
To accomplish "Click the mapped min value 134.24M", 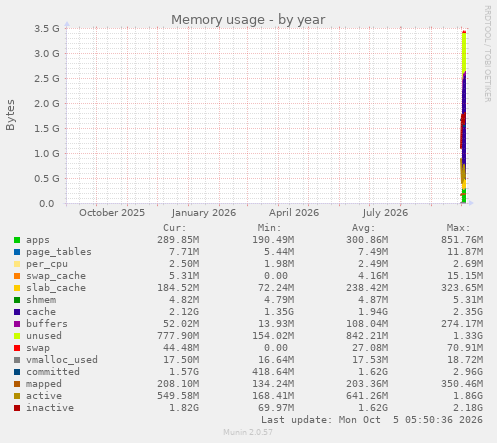I will (x=273, y=384).
